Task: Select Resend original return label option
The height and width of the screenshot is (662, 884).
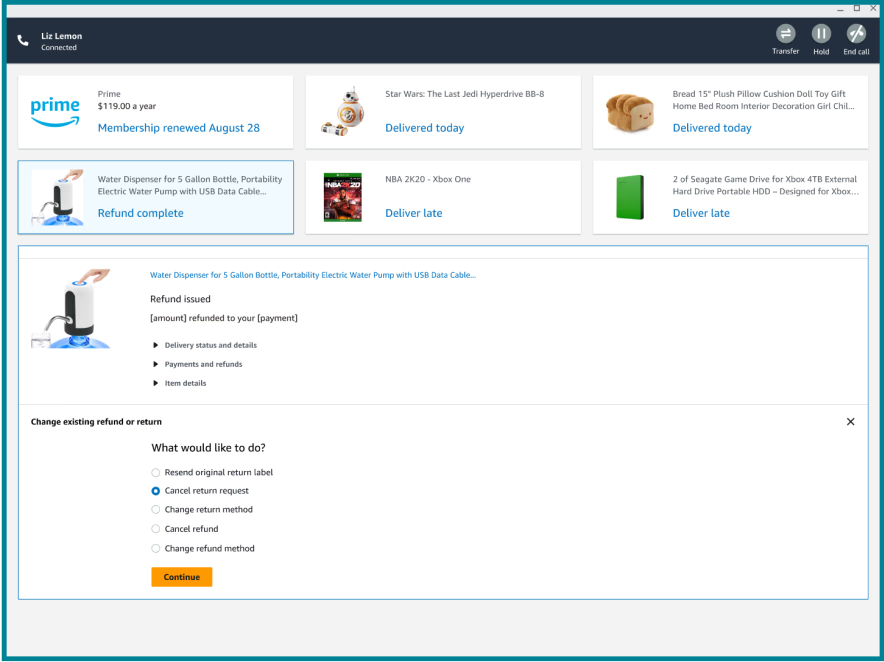Action: pos(156,472)
